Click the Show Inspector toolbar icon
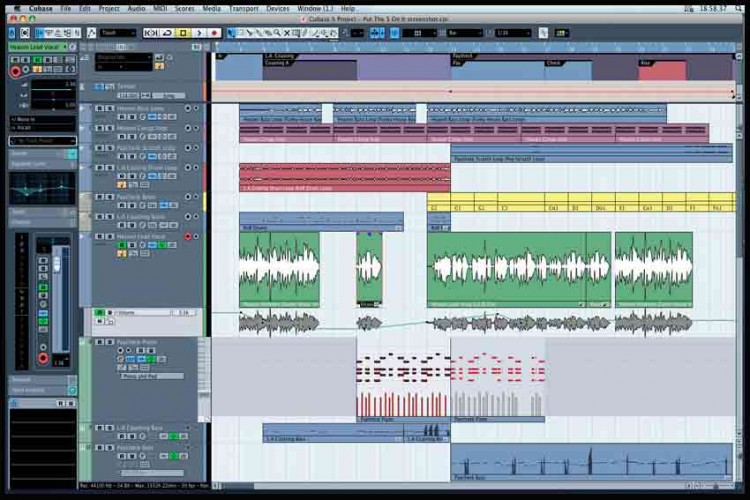This screenshot has height=500, width=750. [40, 33]
